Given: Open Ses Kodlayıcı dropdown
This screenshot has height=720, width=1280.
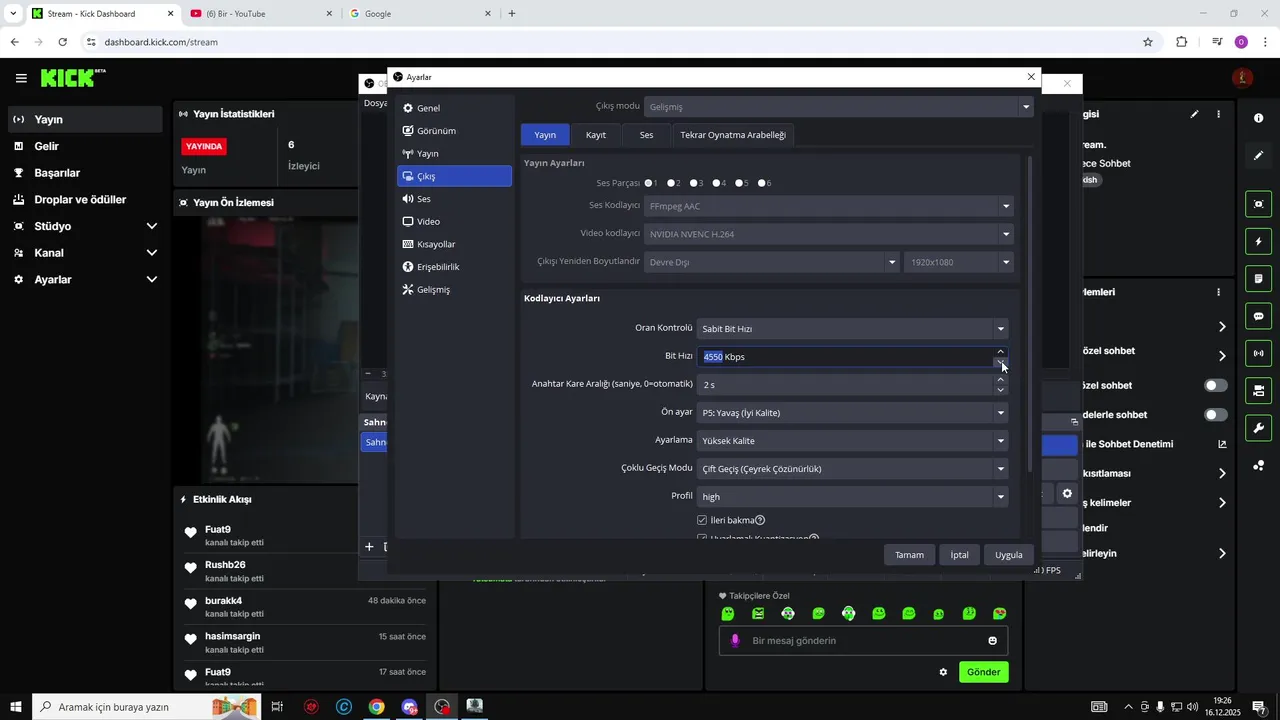Looking at the screenshot, I should 829,206.
